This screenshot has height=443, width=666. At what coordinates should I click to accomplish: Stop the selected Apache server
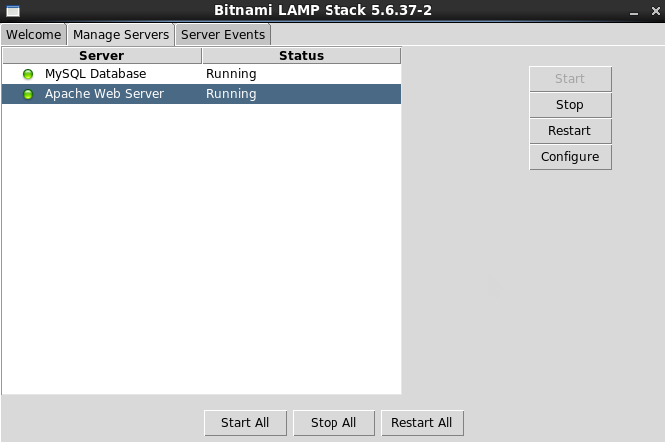tap(570, 104)
